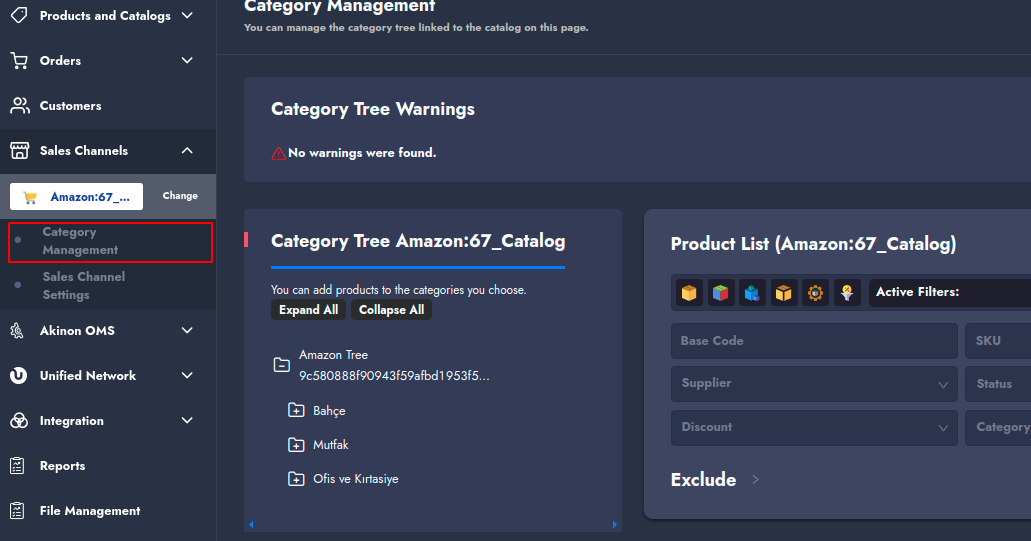Click the Change sales channel button
Viewport: 1031px width, 541px height.
(x=180, y=196)
